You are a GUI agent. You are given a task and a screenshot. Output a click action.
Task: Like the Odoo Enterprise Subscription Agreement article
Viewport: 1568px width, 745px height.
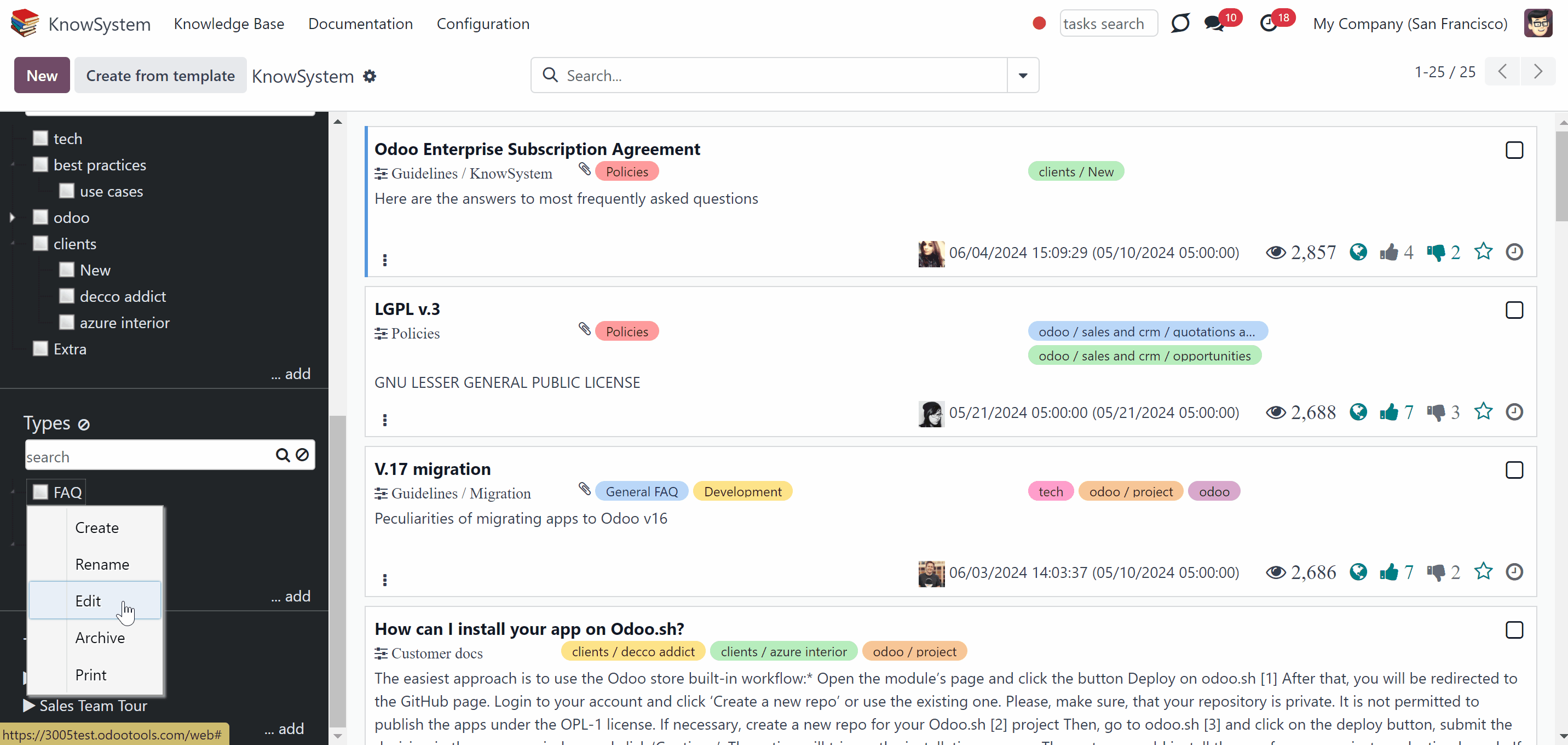1388,252
